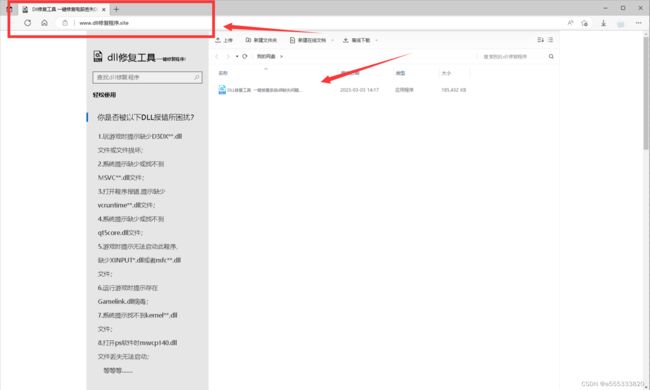
Task: Open browser downloads icon
Action: (604, 23)
